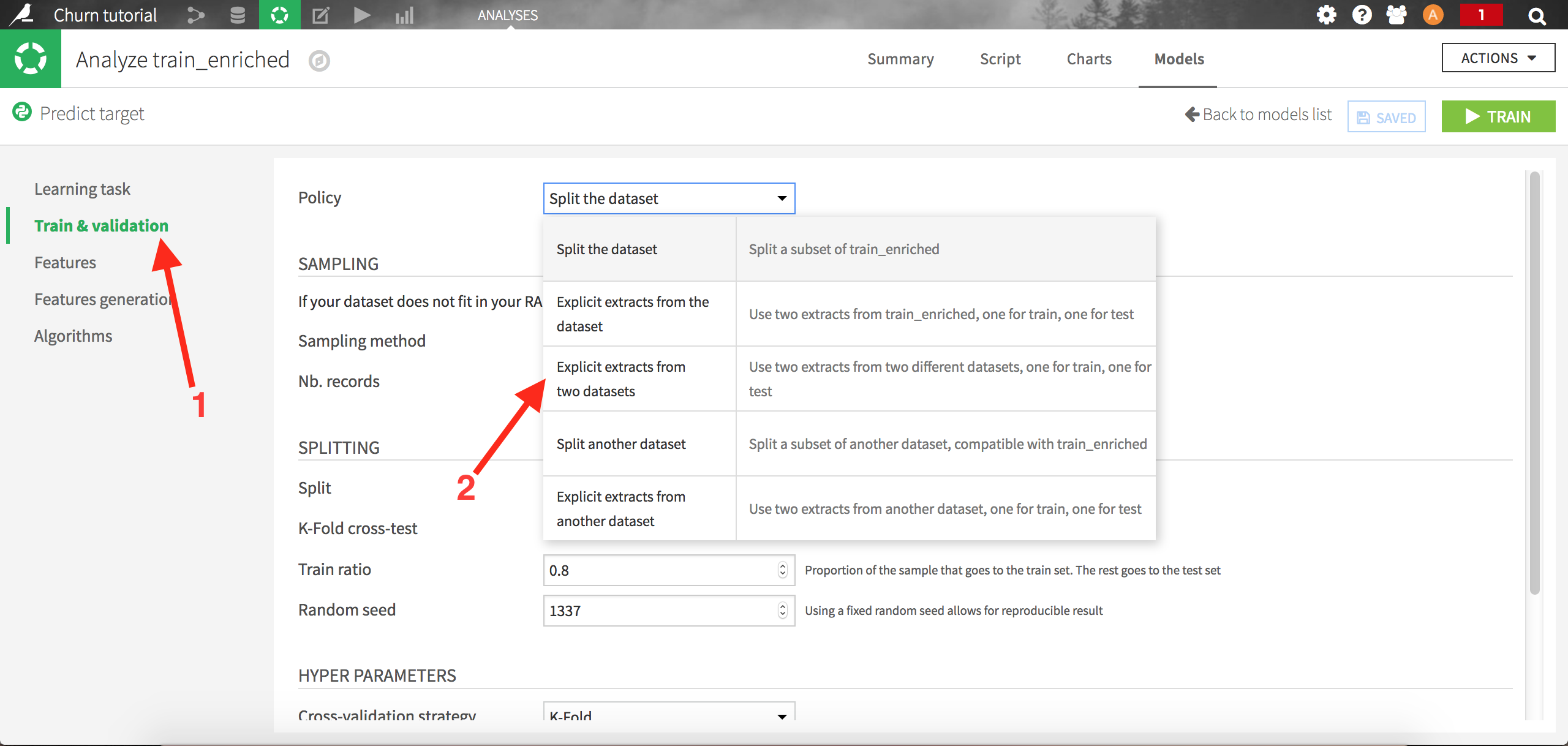Open the Policy dropdown showing Split the dataset
1568x746 pixels.
pyautogui.click(x=669, y=198)
